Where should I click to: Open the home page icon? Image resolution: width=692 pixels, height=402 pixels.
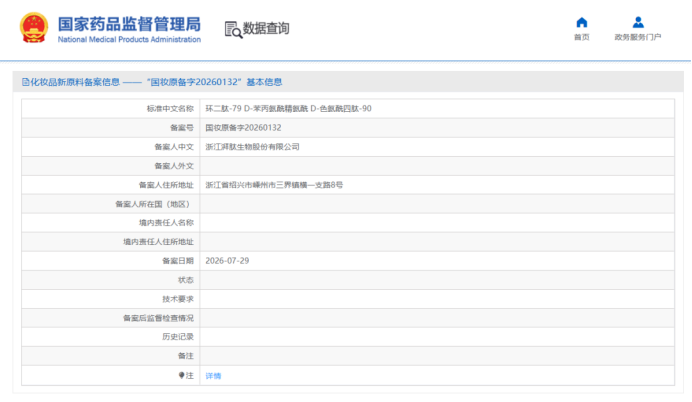pyautogui.click(x=582, y=22)
